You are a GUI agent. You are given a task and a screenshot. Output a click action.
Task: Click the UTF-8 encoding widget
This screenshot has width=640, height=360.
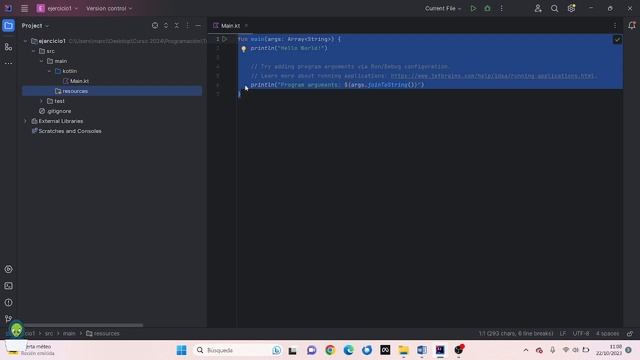point(581,333)
